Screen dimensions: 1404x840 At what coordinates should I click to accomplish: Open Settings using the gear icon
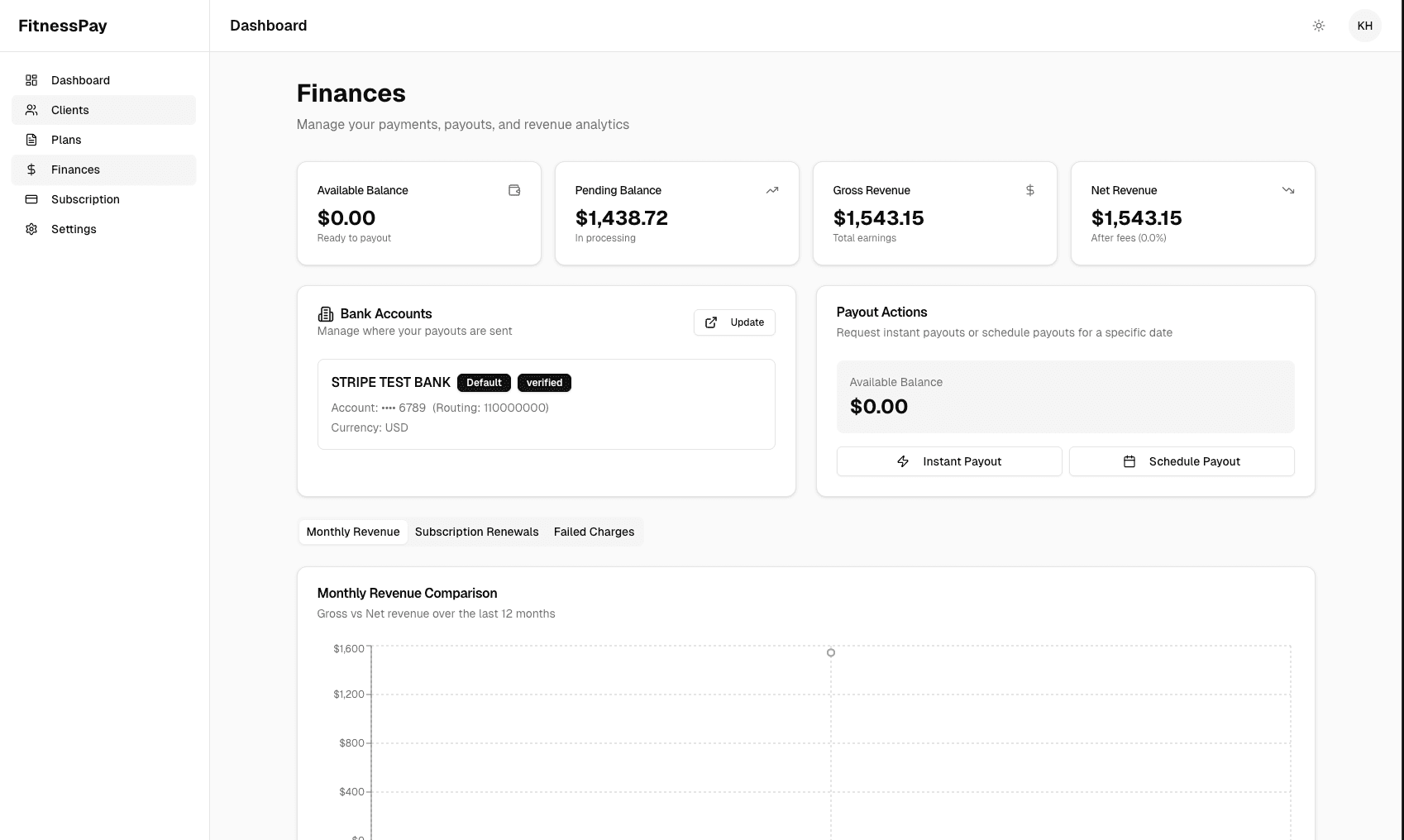[31, 229]
